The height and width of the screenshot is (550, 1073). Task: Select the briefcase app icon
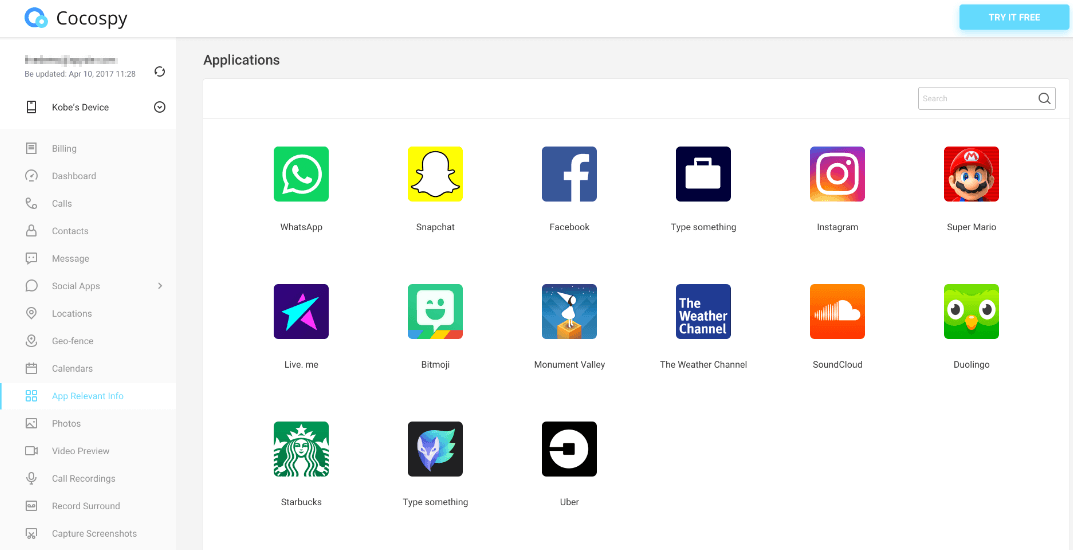pyautogui.click(x=703, y=174)
